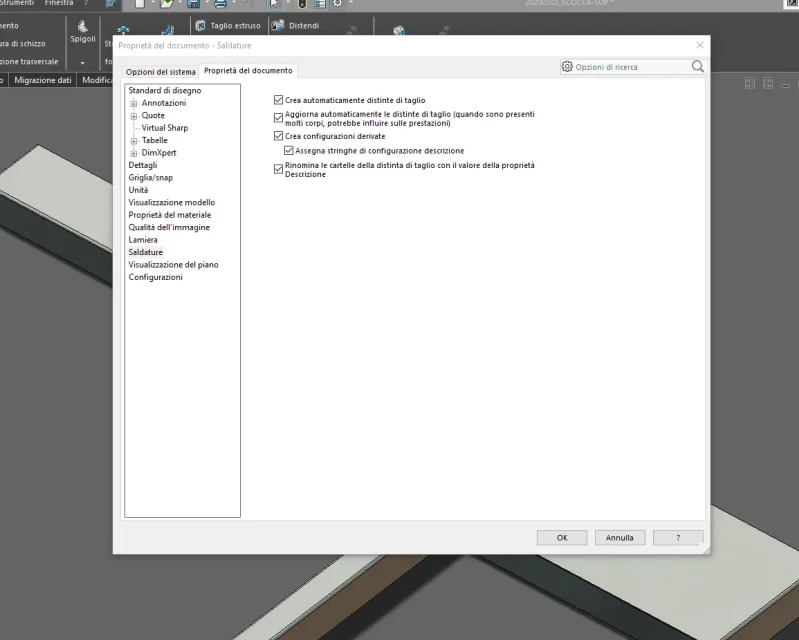Uncheck Crea configurazioni derivate checkbox
799x640 pixels.
click(278, 136)
